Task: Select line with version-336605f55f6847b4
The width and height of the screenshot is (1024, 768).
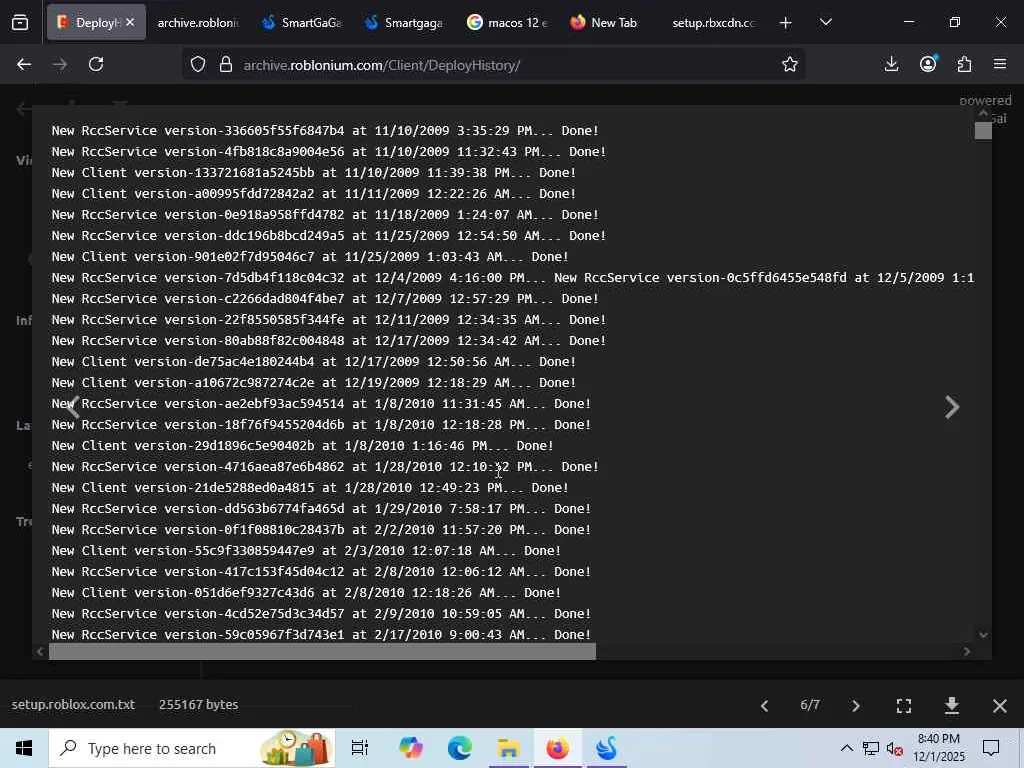Action: point(325,131)
